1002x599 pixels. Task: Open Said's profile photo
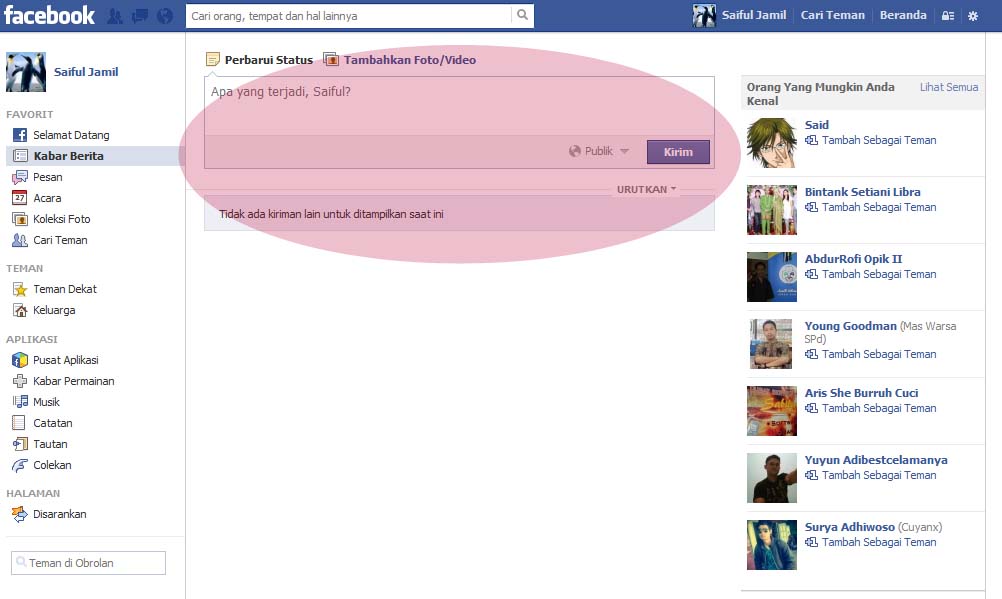[772, 143]
